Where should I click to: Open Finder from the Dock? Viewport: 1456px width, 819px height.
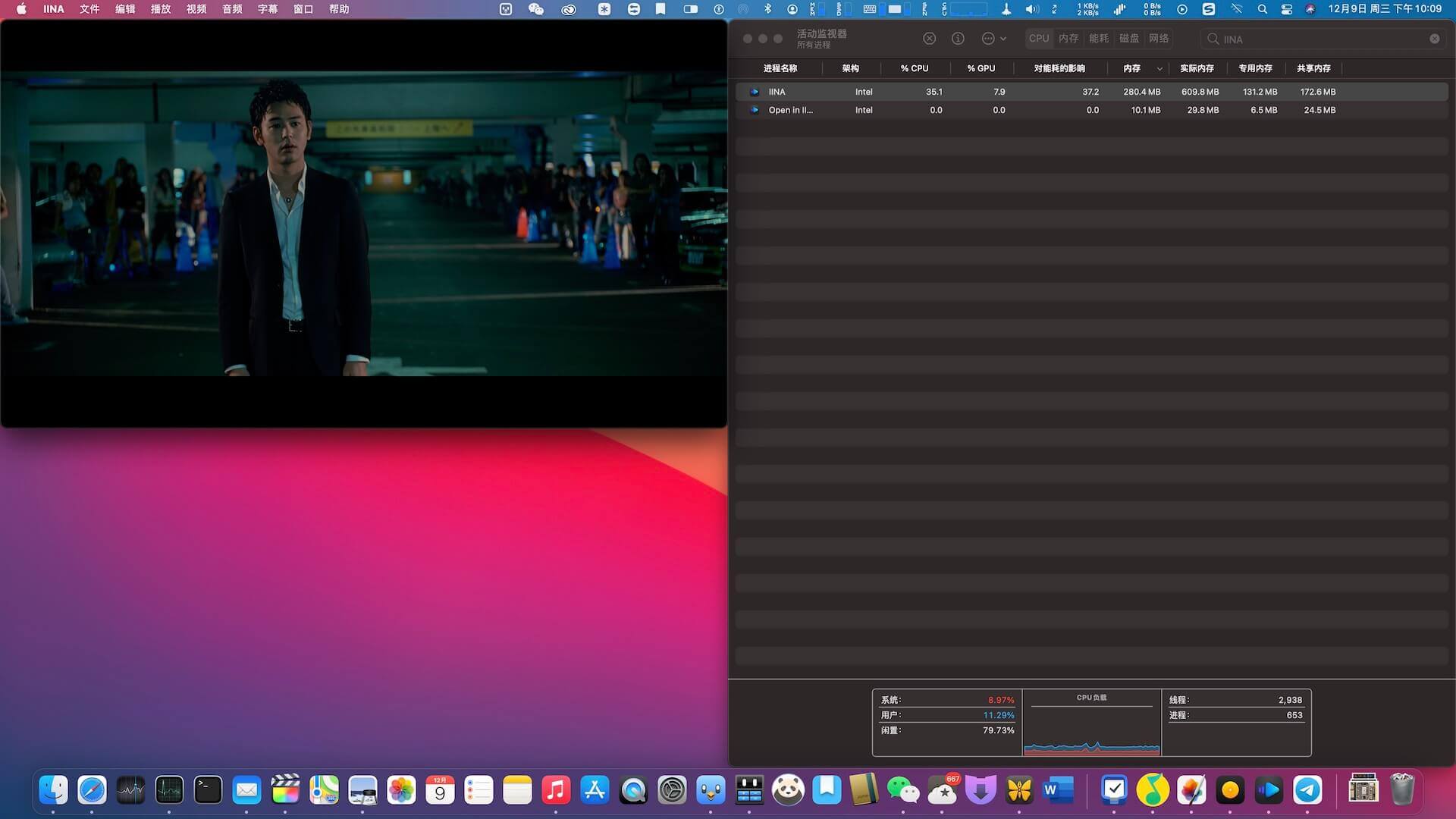[x=54, y=790]
